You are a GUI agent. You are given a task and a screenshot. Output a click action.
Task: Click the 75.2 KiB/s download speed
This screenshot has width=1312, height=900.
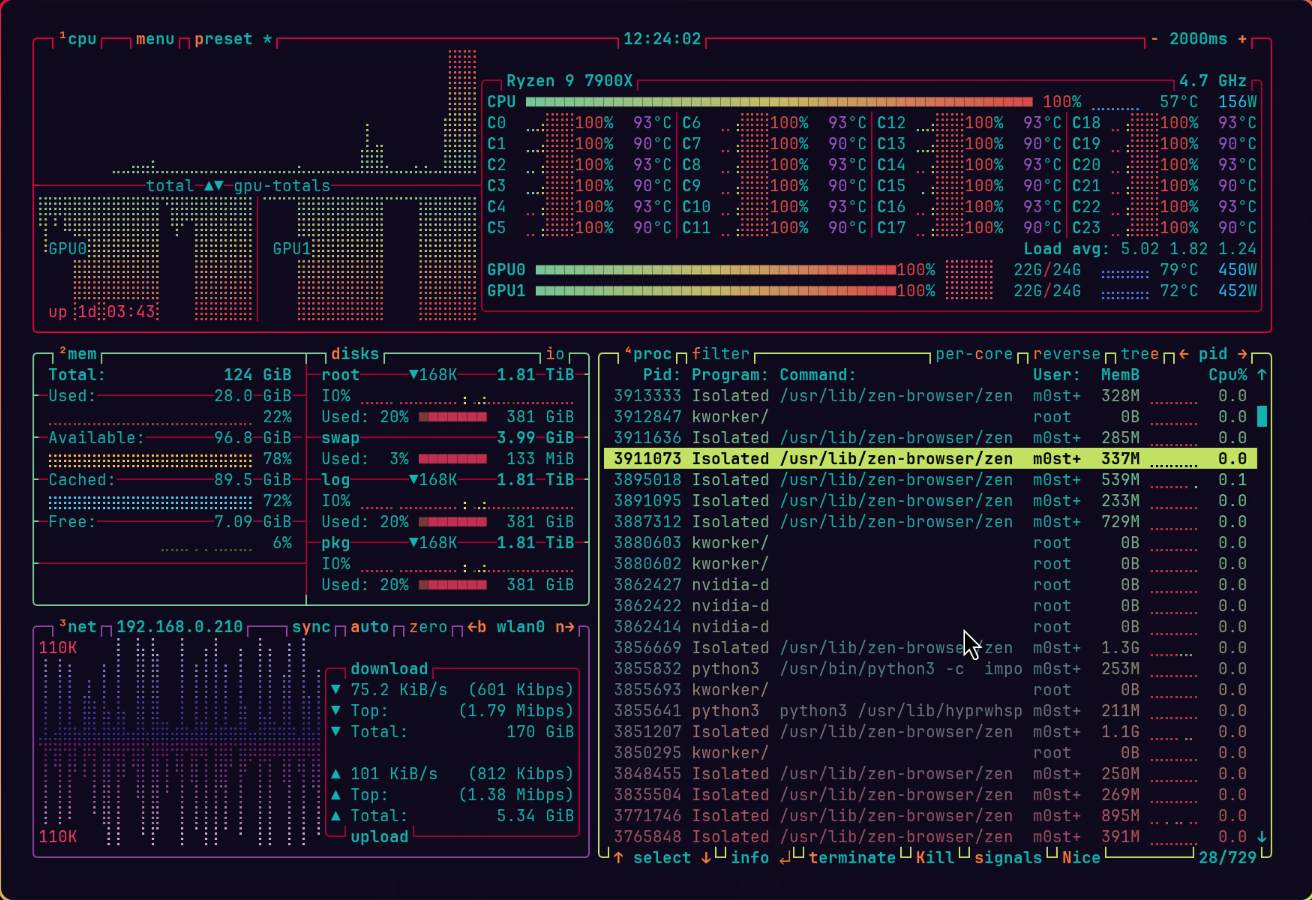pyautogui.click(x=399, y=690)
